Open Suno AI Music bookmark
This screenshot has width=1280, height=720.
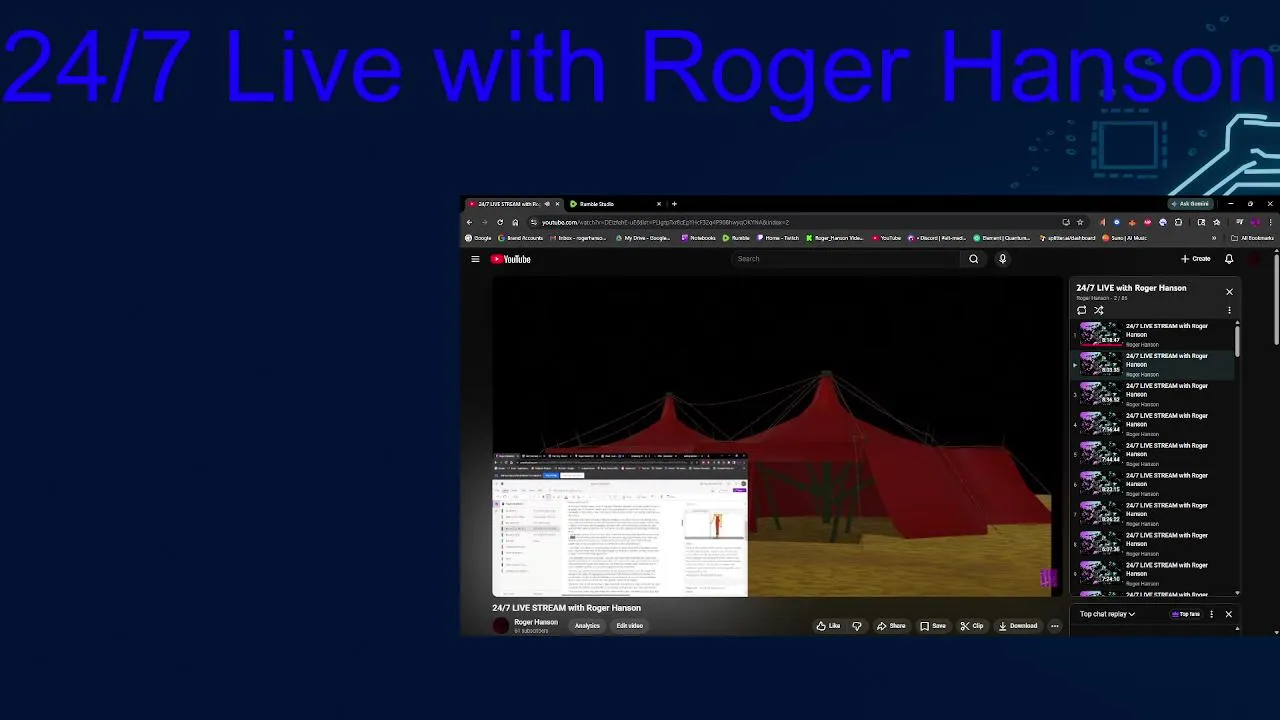(x=1124, y=238)
